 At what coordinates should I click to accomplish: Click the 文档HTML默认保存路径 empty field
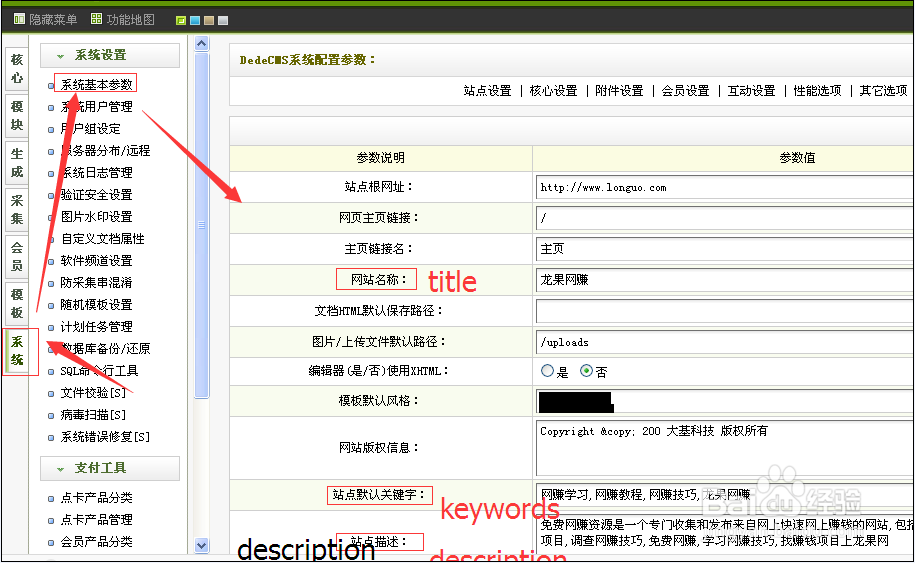(x=725, y=311)
